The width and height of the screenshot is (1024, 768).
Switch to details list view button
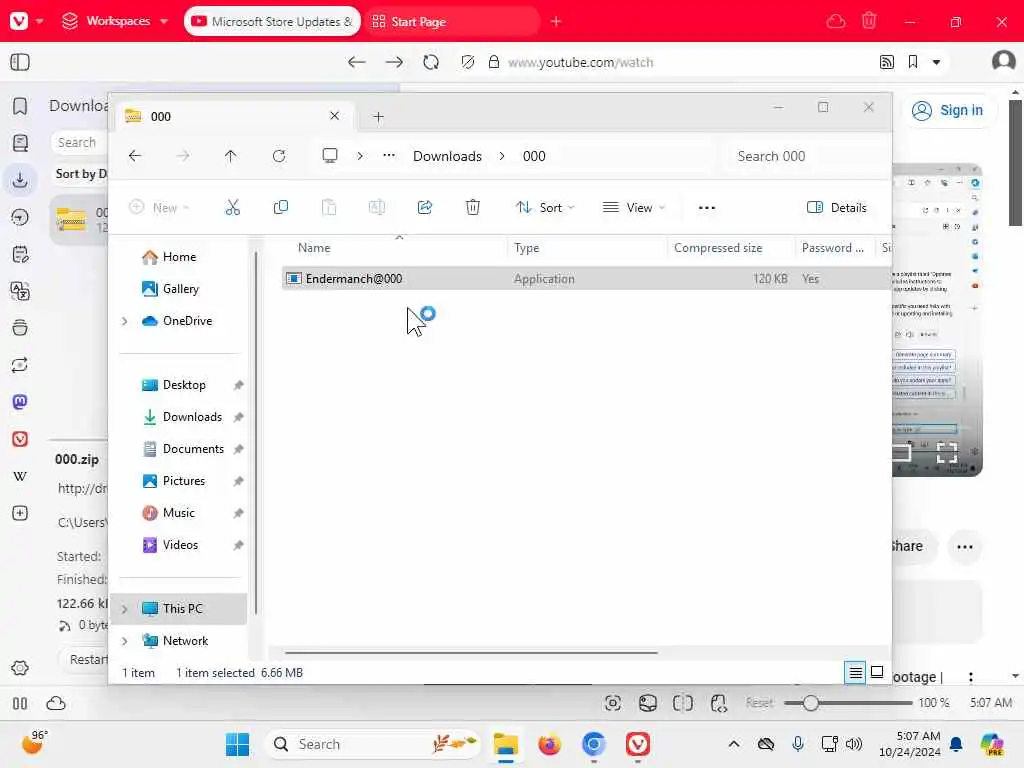[855, 672]
